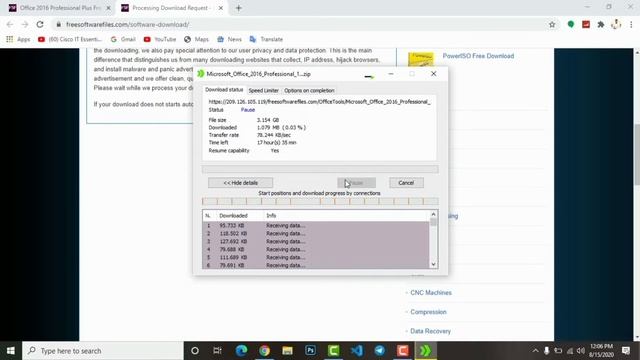Click the connections progress segments bar
This screenshot has height=360, width=640.
click(320, 201)
